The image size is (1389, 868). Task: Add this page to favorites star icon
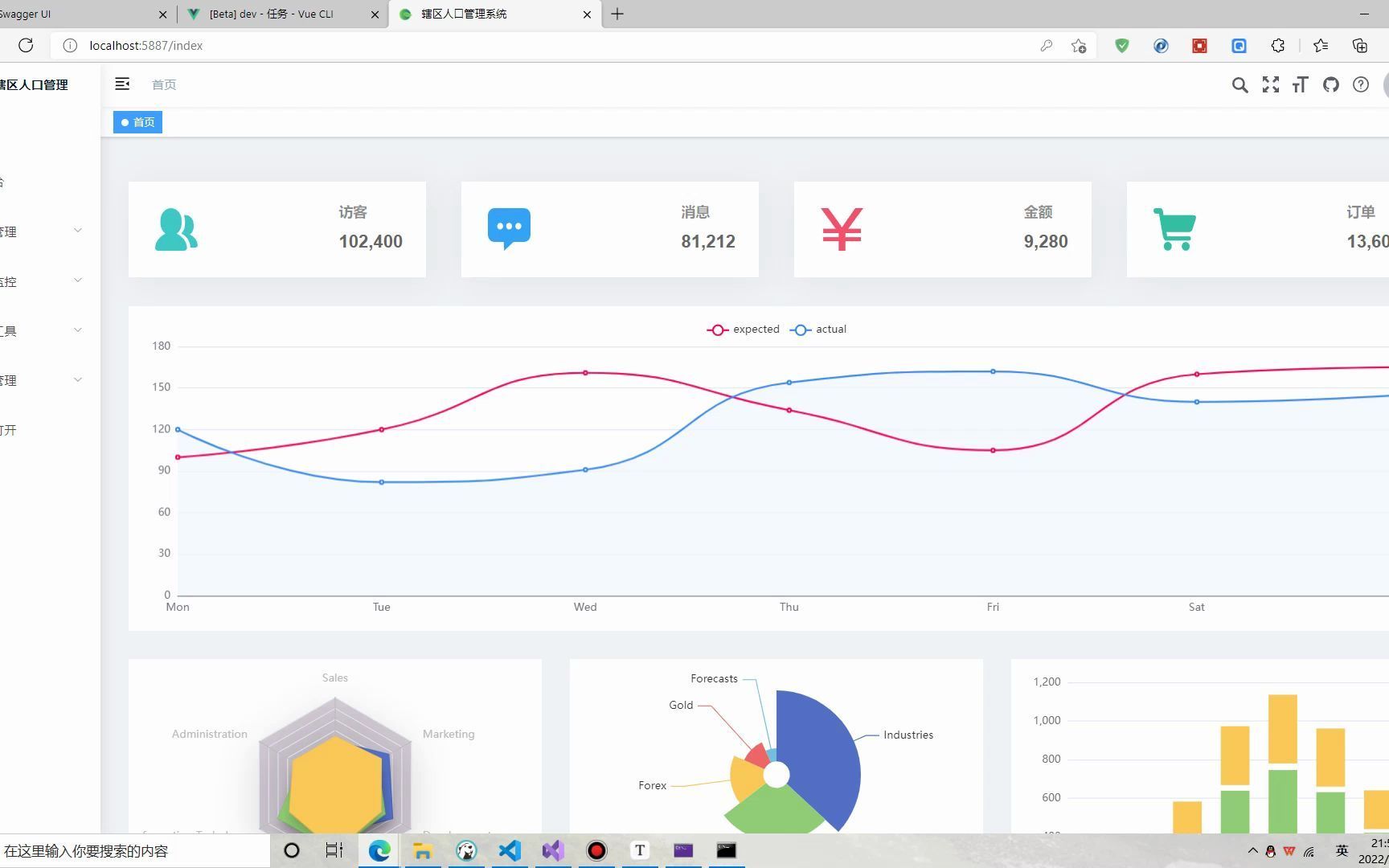coord(1079,46)
